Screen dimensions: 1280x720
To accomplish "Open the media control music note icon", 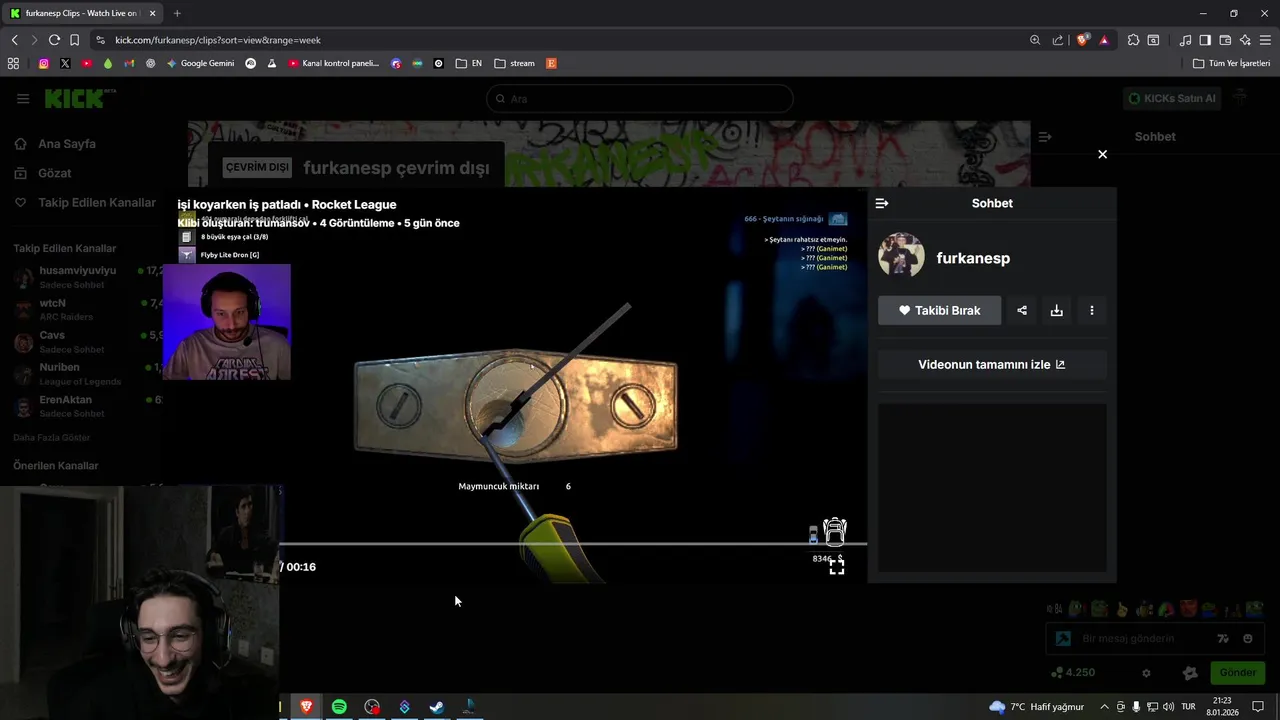I will tap(1185, 40).
